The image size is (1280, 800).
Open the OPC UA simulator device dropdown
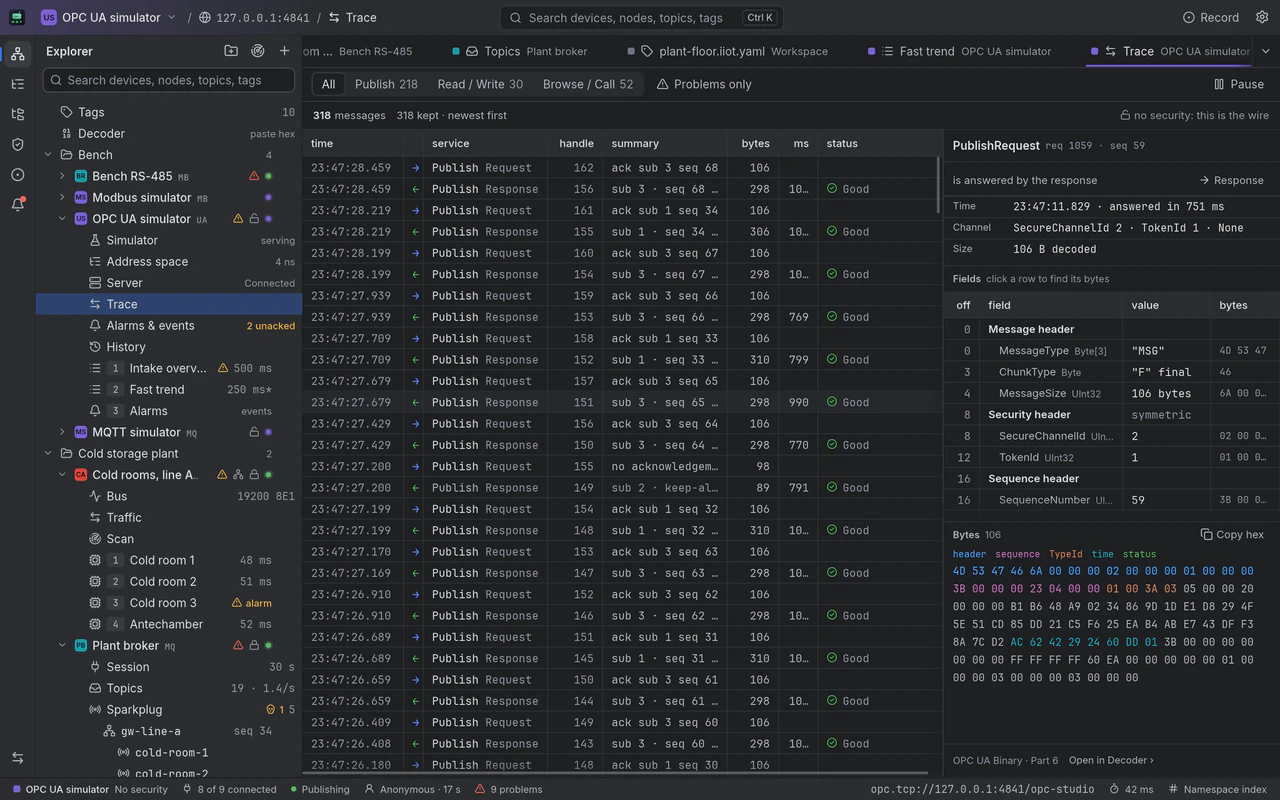point(109,17)
